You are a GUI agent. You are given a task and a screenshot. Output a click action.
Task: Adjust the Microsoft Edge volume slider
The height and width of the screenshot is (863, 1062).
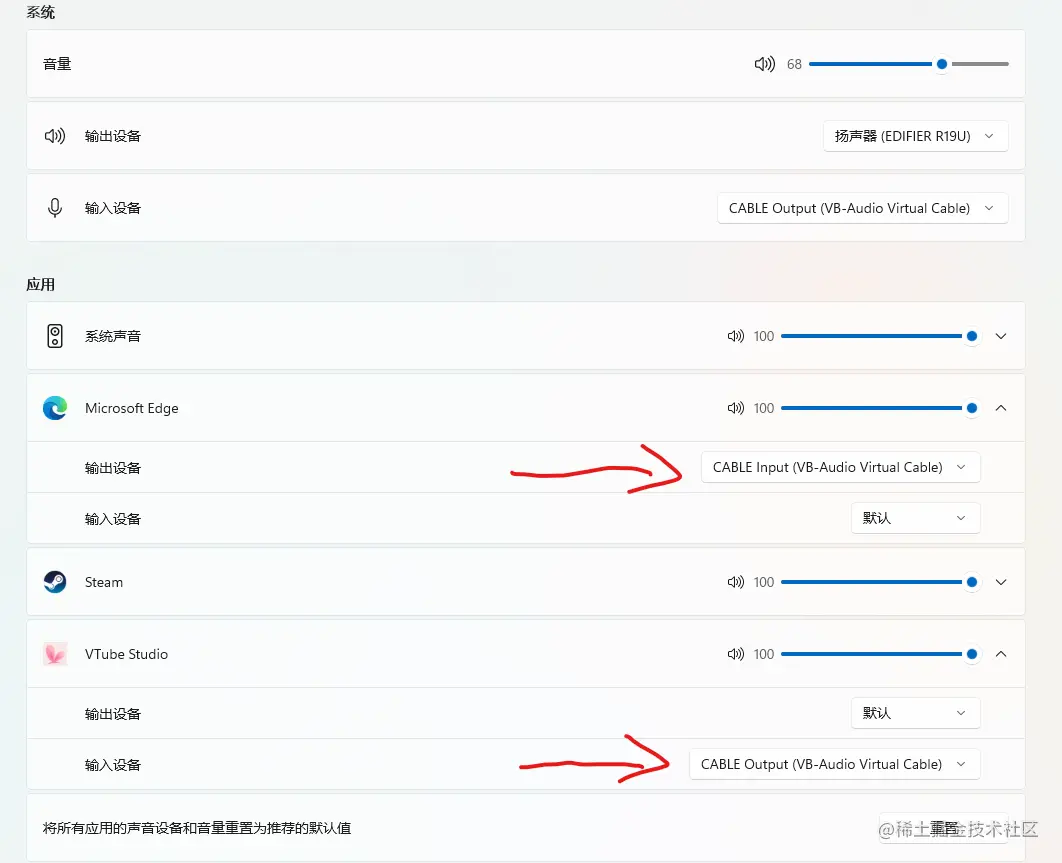(x=879, y=408)
